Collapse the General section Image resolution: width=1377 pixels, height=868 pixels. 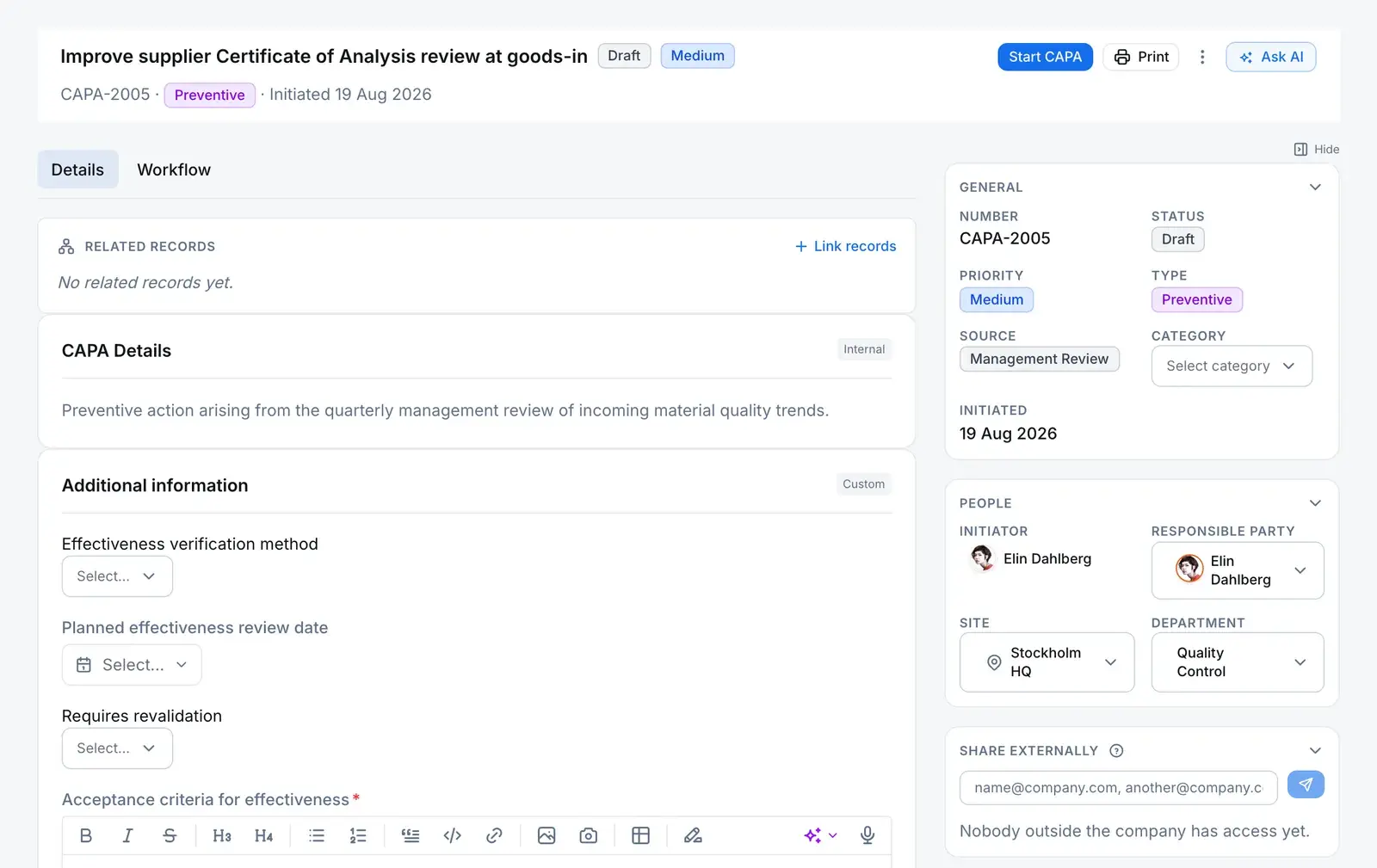tap(1315, 188)
